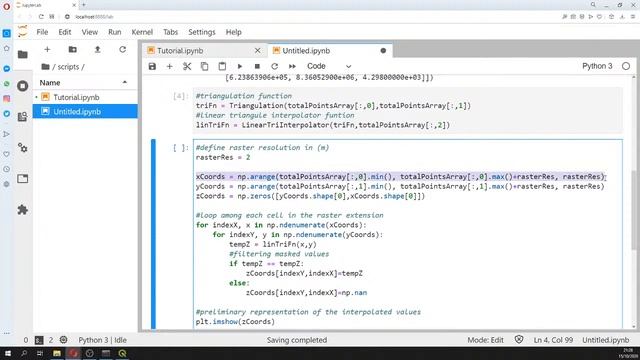Open the Code cell type dropdown
The width and height of the screenshot is (640, 360).
click(329, 66)
